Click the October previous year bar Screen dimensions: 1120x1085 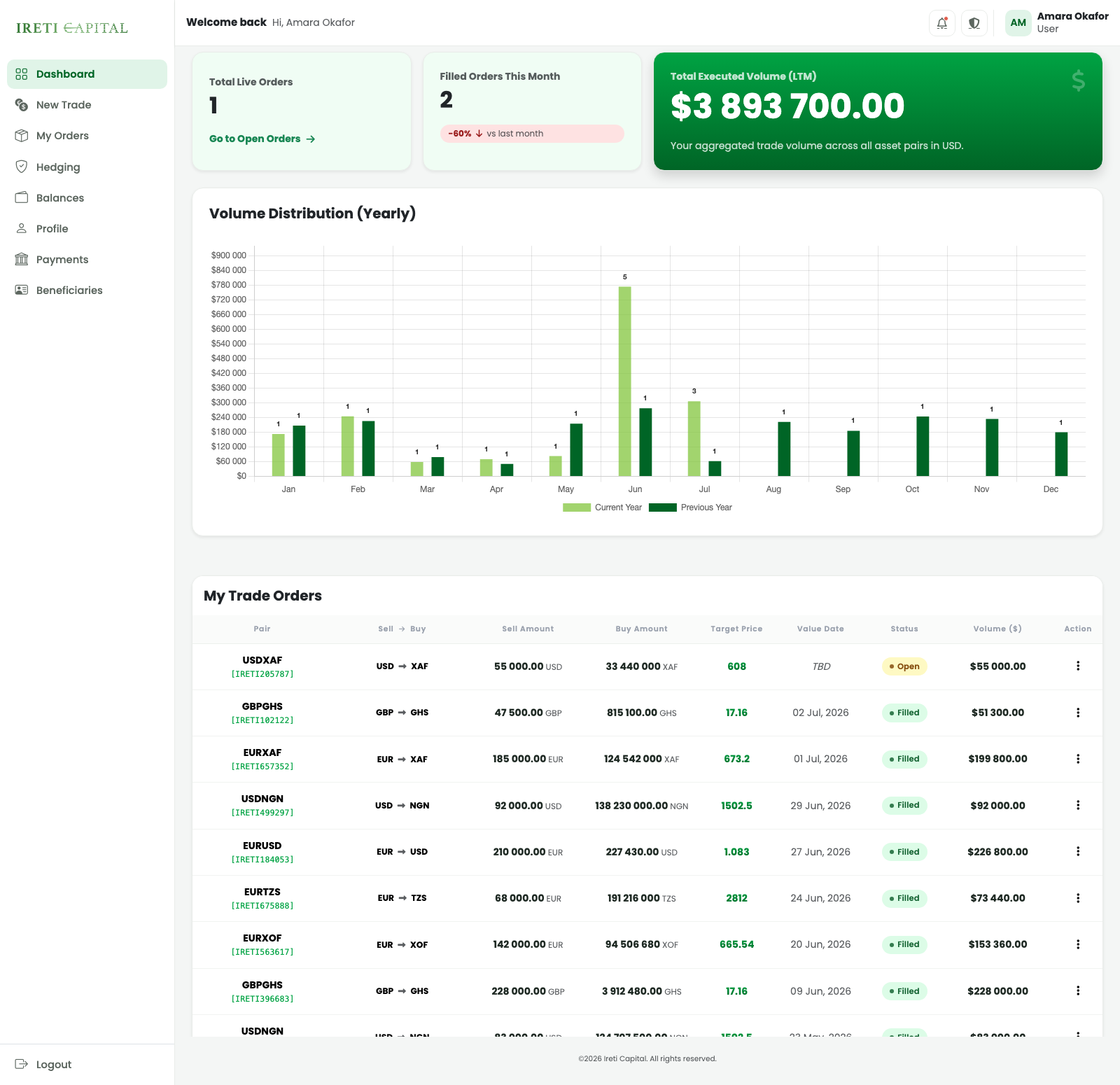coord(923,447)
